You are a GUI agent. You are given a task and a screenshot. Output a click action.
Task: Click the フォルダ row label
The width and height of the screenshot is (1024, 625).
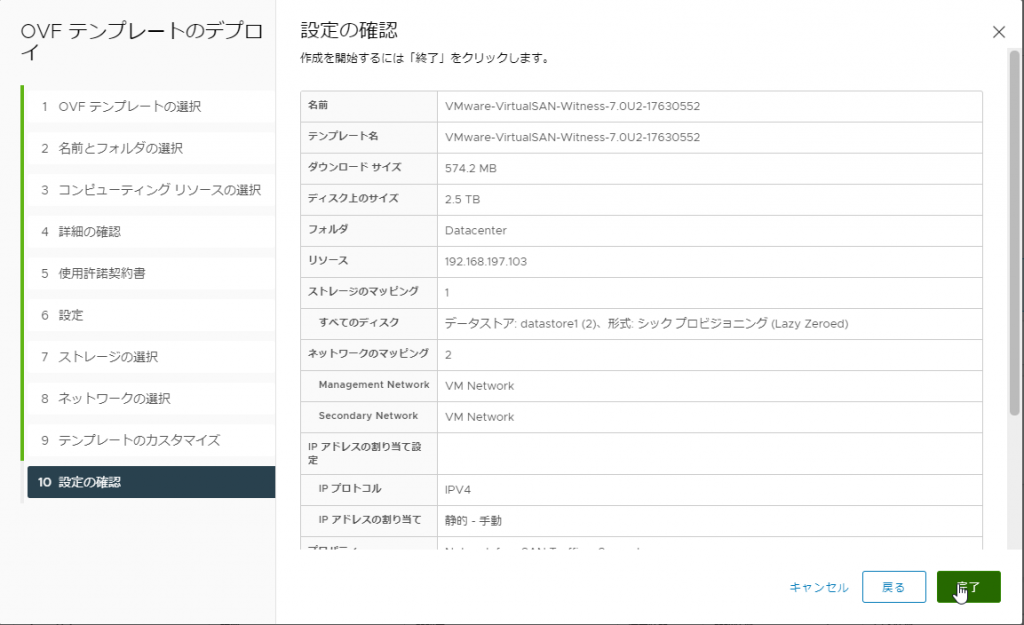click(x=328, y=229)
